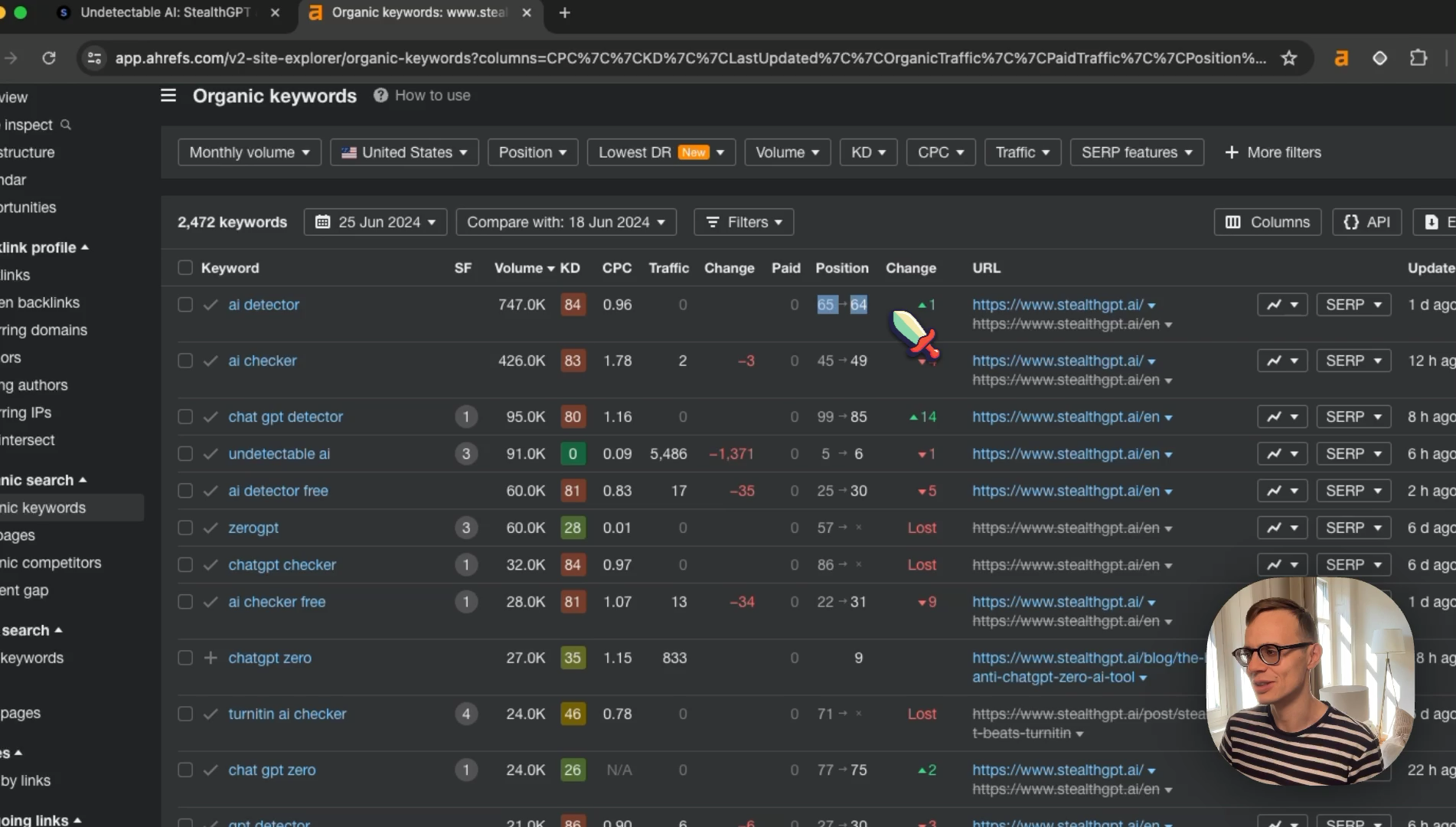Click the search icon next to inspect
This screenshot has height=827, width=1456.
click(66, 125)
